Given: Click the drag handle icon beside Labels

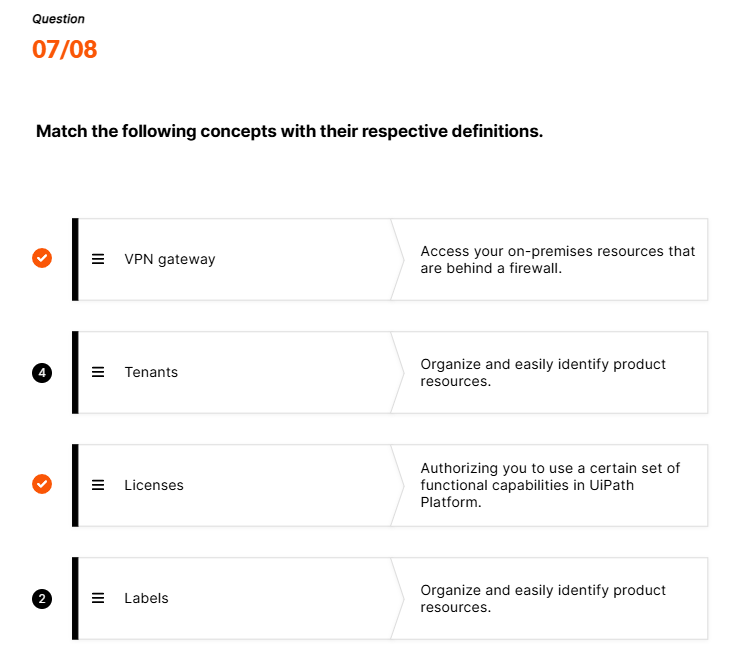Looking at the screenshot, I should point(98,598).
